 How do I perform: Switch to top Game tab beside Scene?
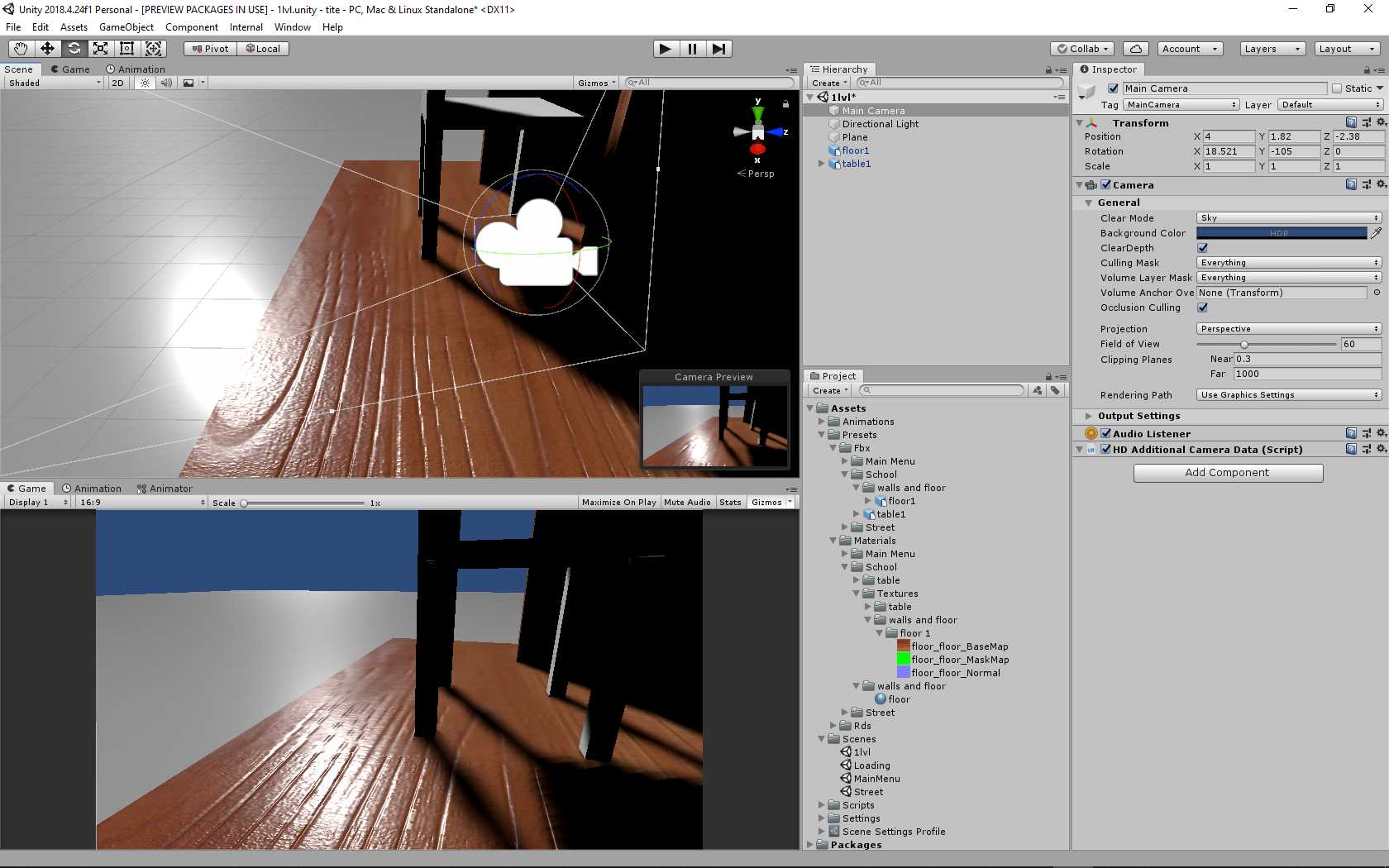click(70, 69)
